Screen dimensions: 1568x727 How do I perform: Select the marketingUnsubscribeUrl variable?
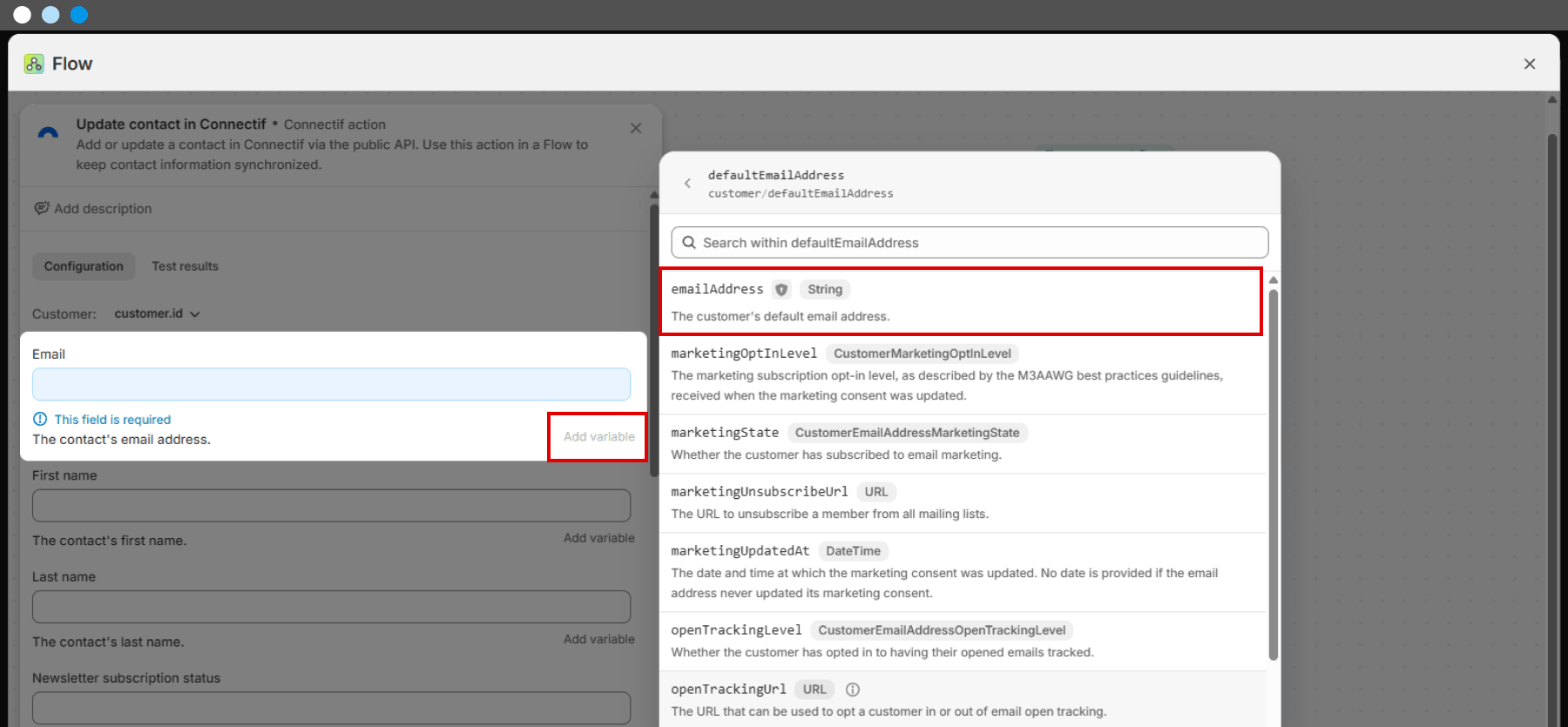point(963,503)
